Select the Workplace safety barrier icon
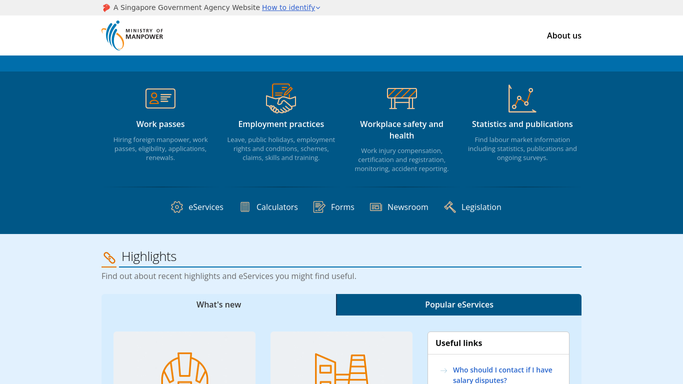This screenshot has height=384, width=683. click(402, 98)
